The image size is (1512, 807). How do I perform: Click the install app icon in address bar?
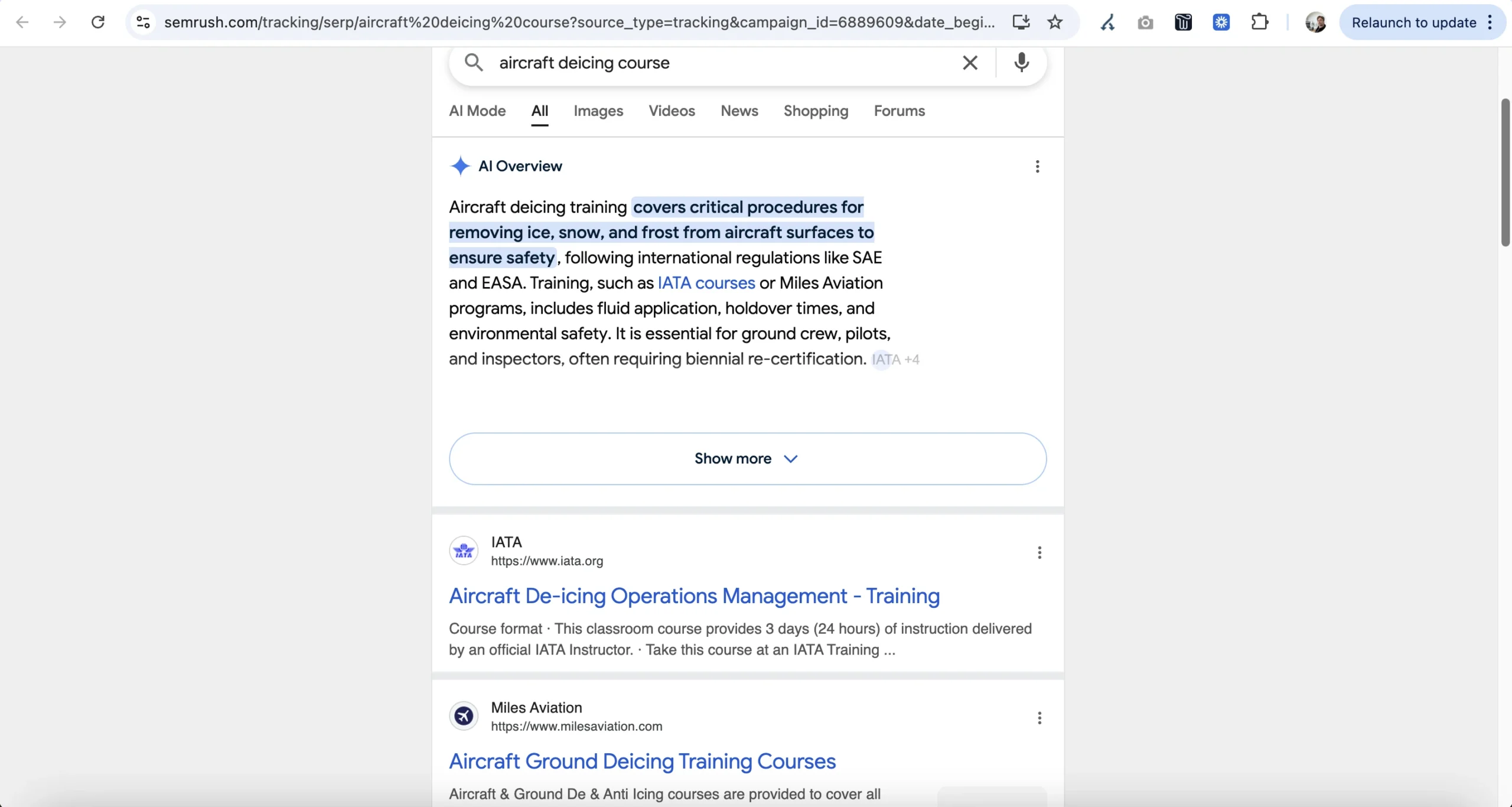1021,22
